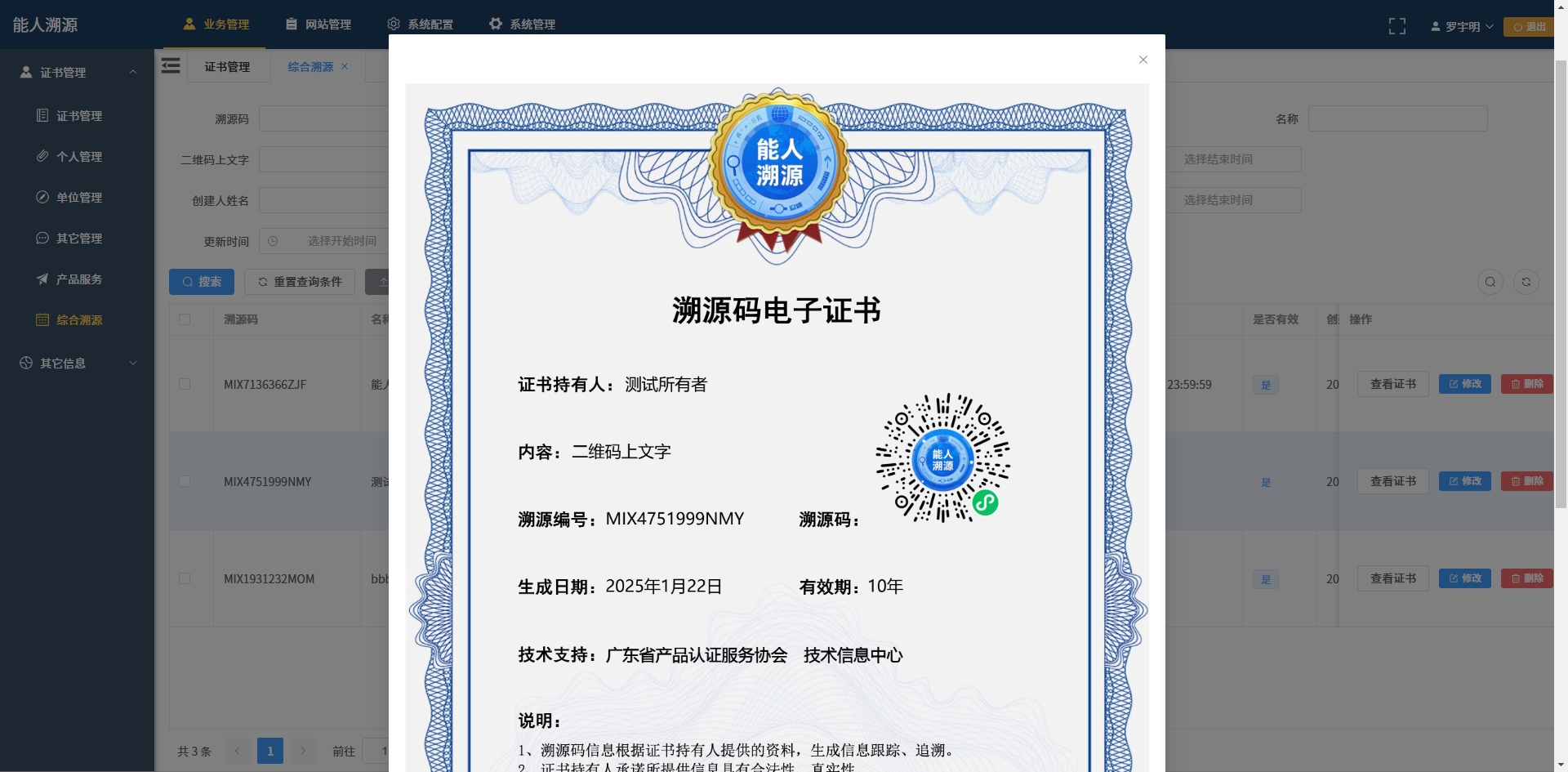Screen dimensions: 1568x772
Task: Select 单位管理 in the sidebar
Action: pos(78,198)
